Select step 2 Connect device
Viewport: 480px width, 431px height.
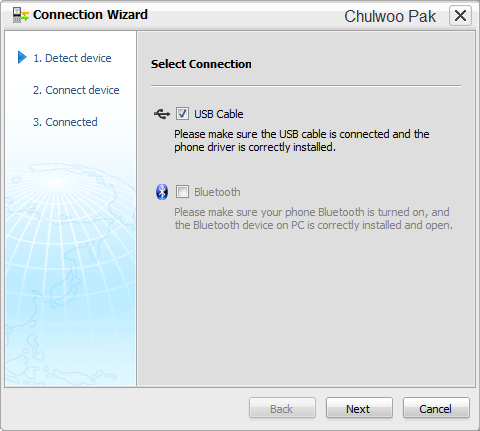click(x=76, y=90)
